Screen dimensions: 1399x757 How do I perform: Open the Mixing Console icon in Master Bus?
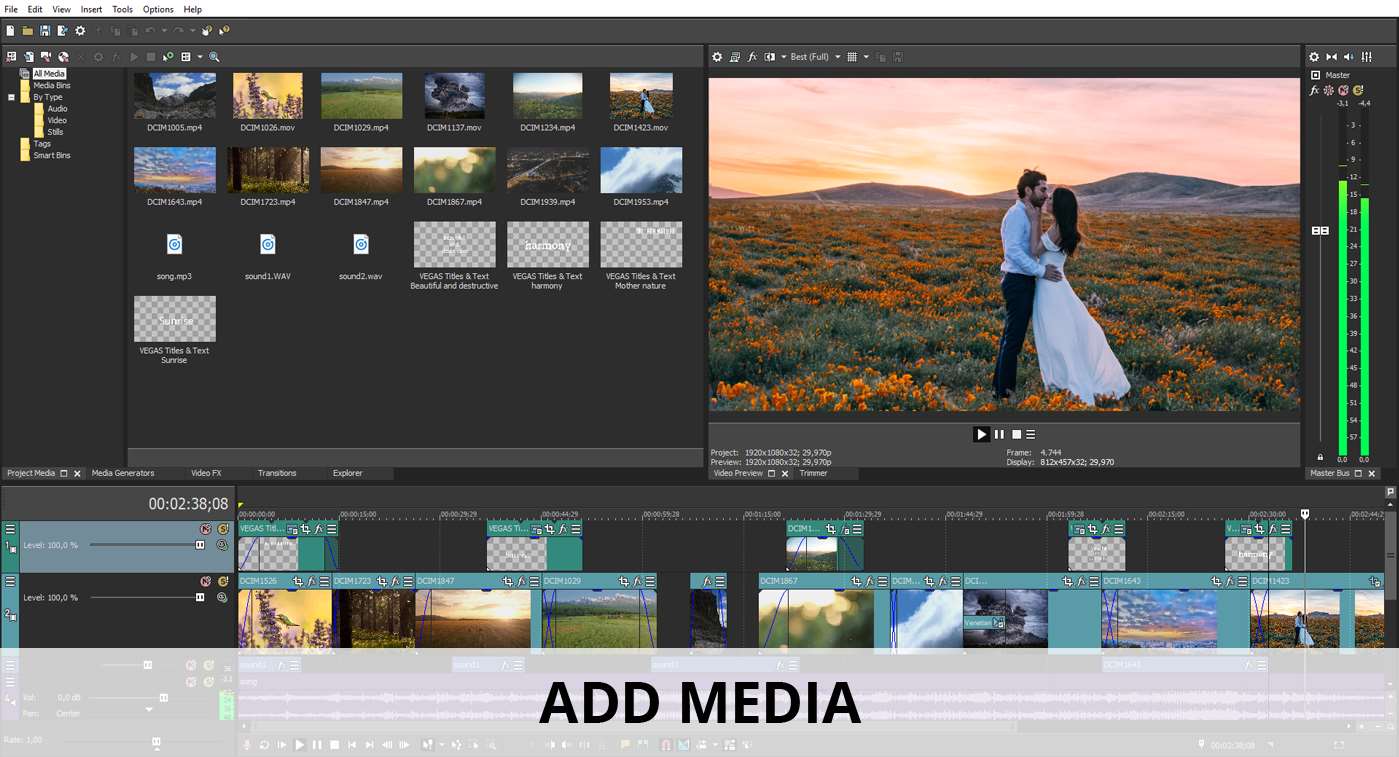click(x=1367, y=57)
